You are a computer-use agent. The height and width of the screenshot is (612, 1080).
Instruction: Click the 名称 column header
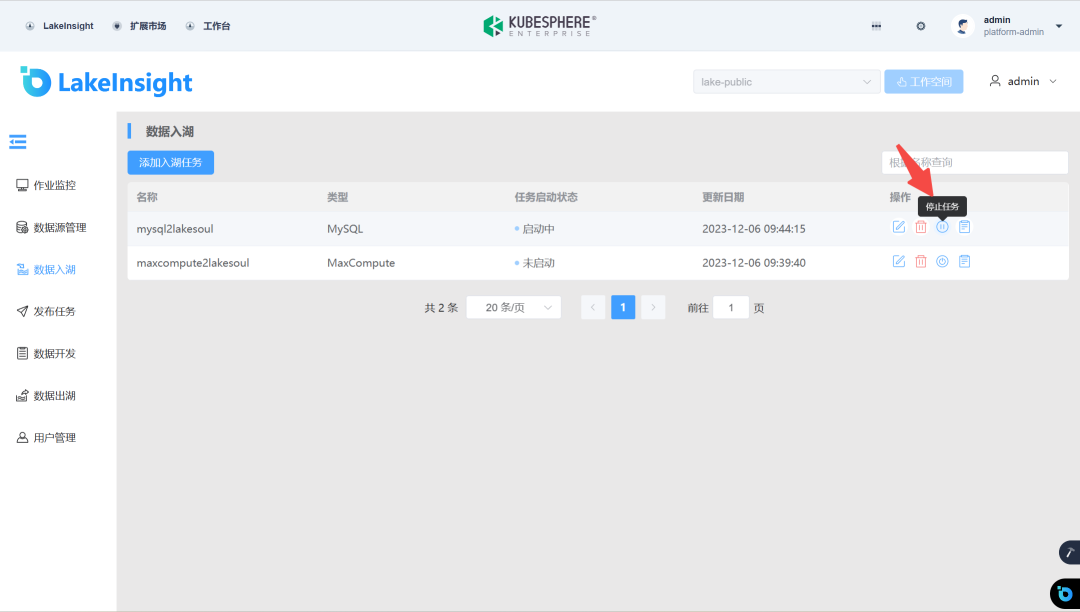[147, 197]
